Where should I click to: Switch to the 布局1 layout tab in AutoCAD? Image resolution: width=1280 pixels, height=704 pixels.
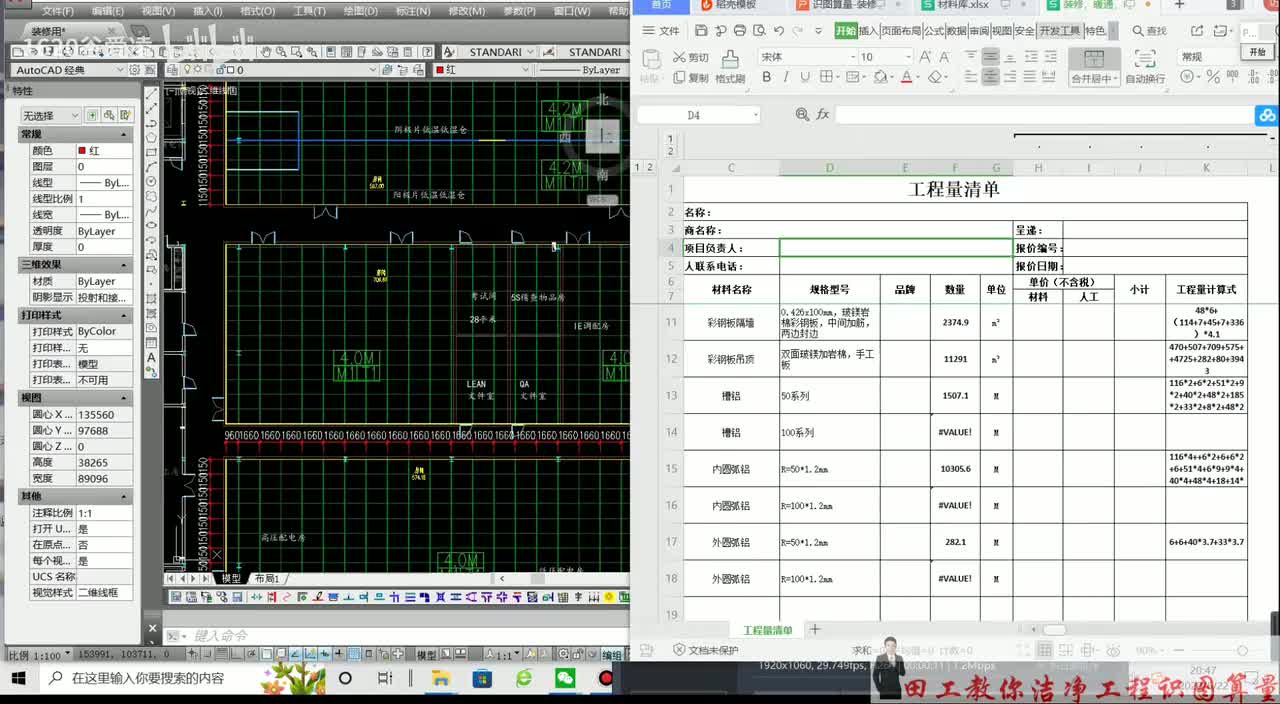[266, 579]
